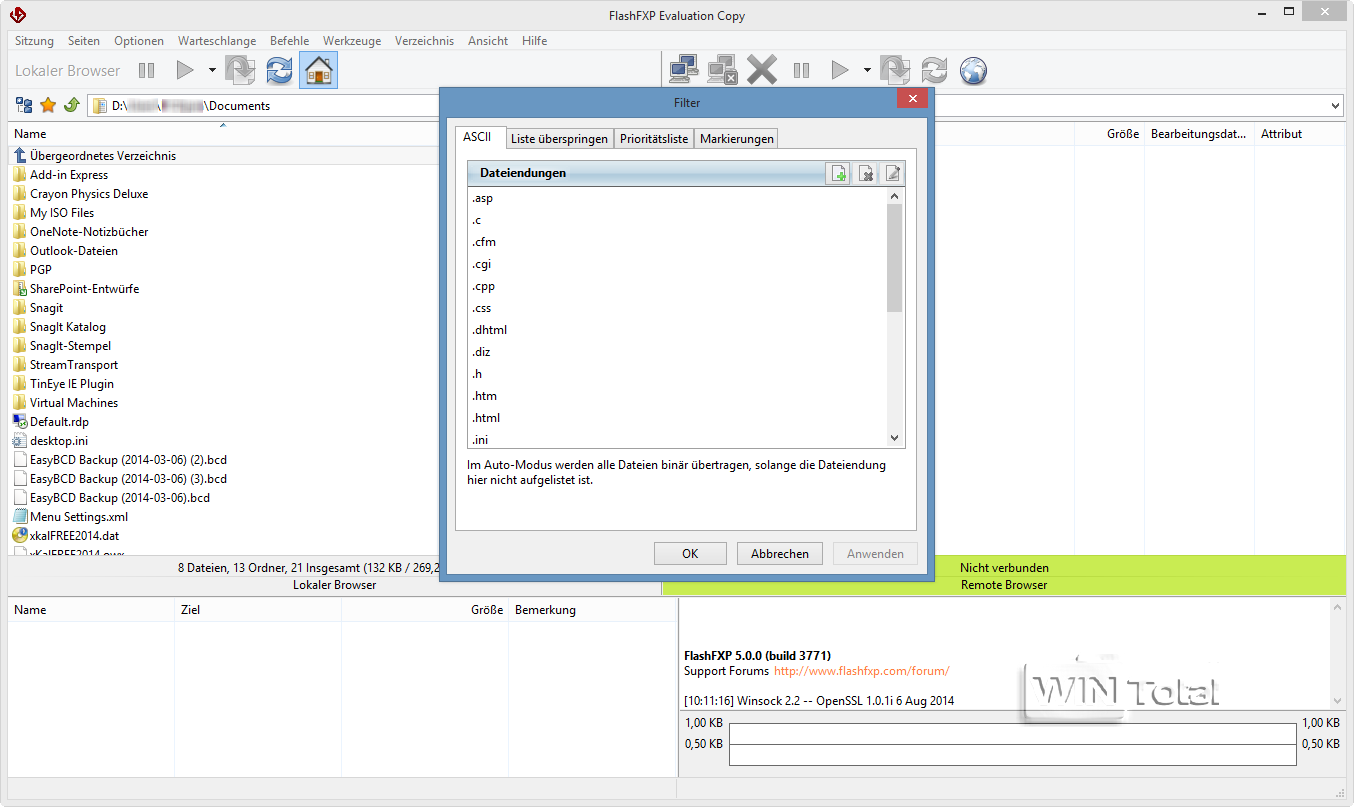Image resolution: width=1354 pixels, height=807 pixels.
Task: Open the Prioritätsliste tab
Action: (654, 139)
